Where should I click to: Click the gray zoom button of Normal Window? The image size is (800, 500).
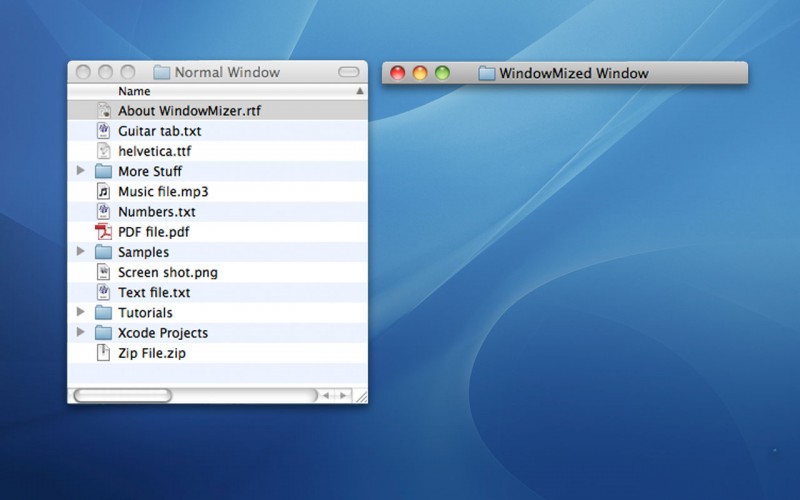pyautogui.click(x=128, y=72)
